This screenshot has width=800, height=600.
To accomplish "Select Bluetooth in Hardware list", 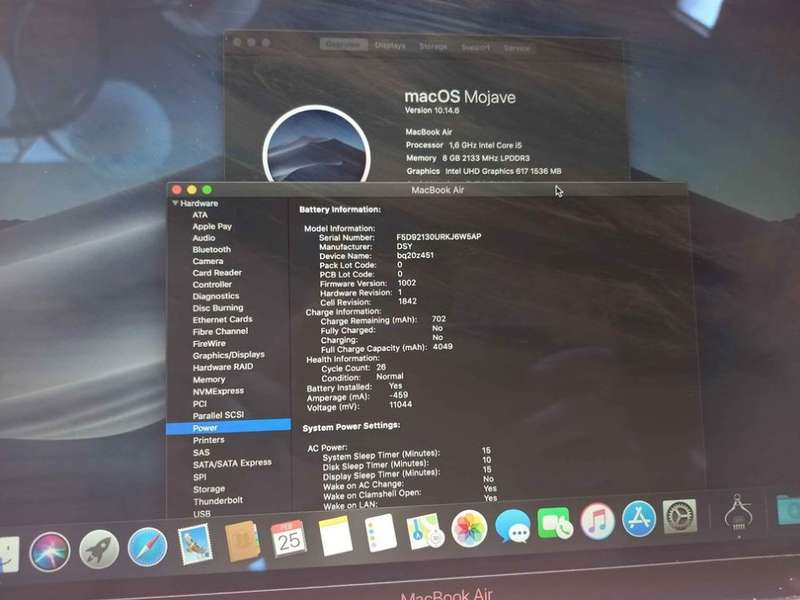I will point(212,249).
